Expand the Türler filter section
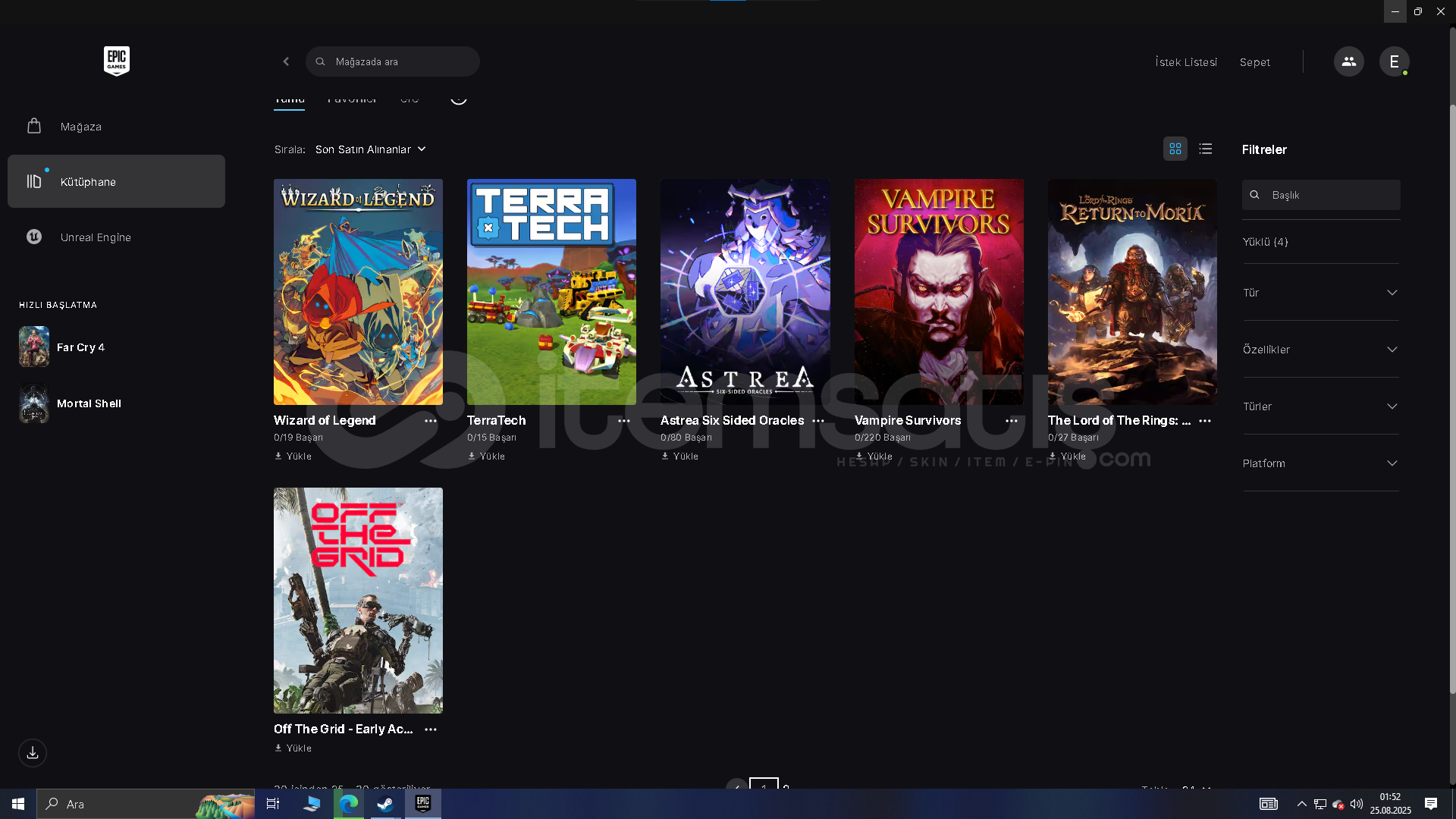This screenshot has width=1456, height=819. coord(1320,406)
